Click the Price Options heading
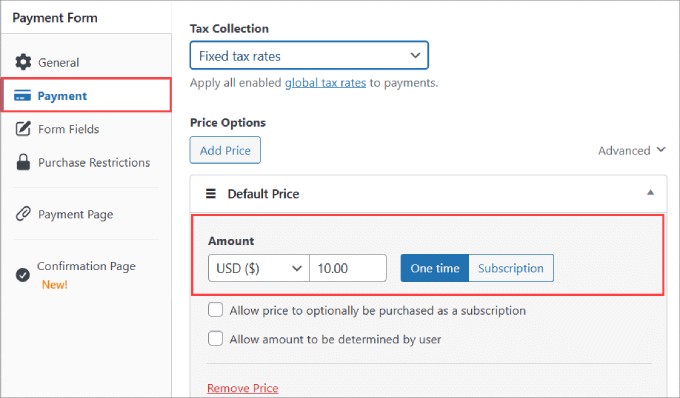 point(228,123)
